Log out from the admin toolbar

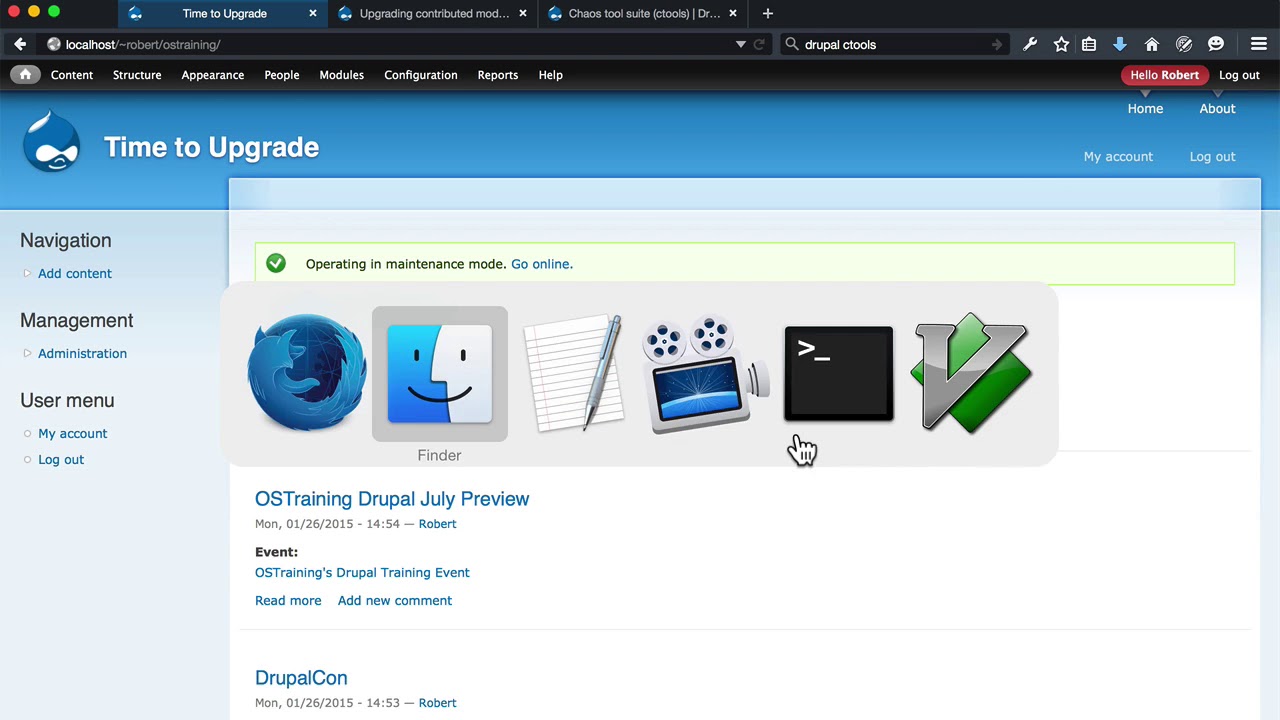coord(1240,75)
